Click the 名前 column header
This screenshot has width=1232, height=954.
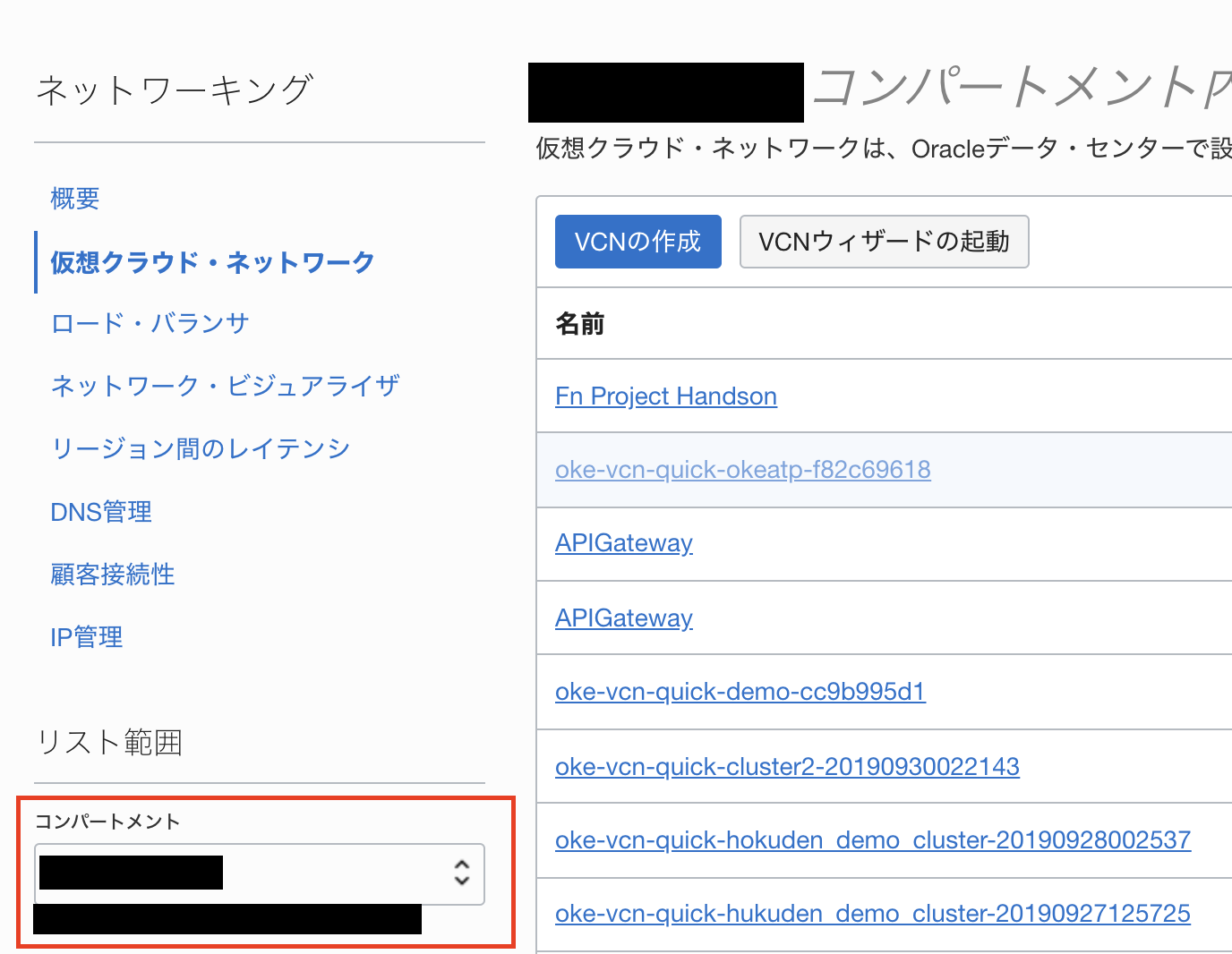[580, 324]
